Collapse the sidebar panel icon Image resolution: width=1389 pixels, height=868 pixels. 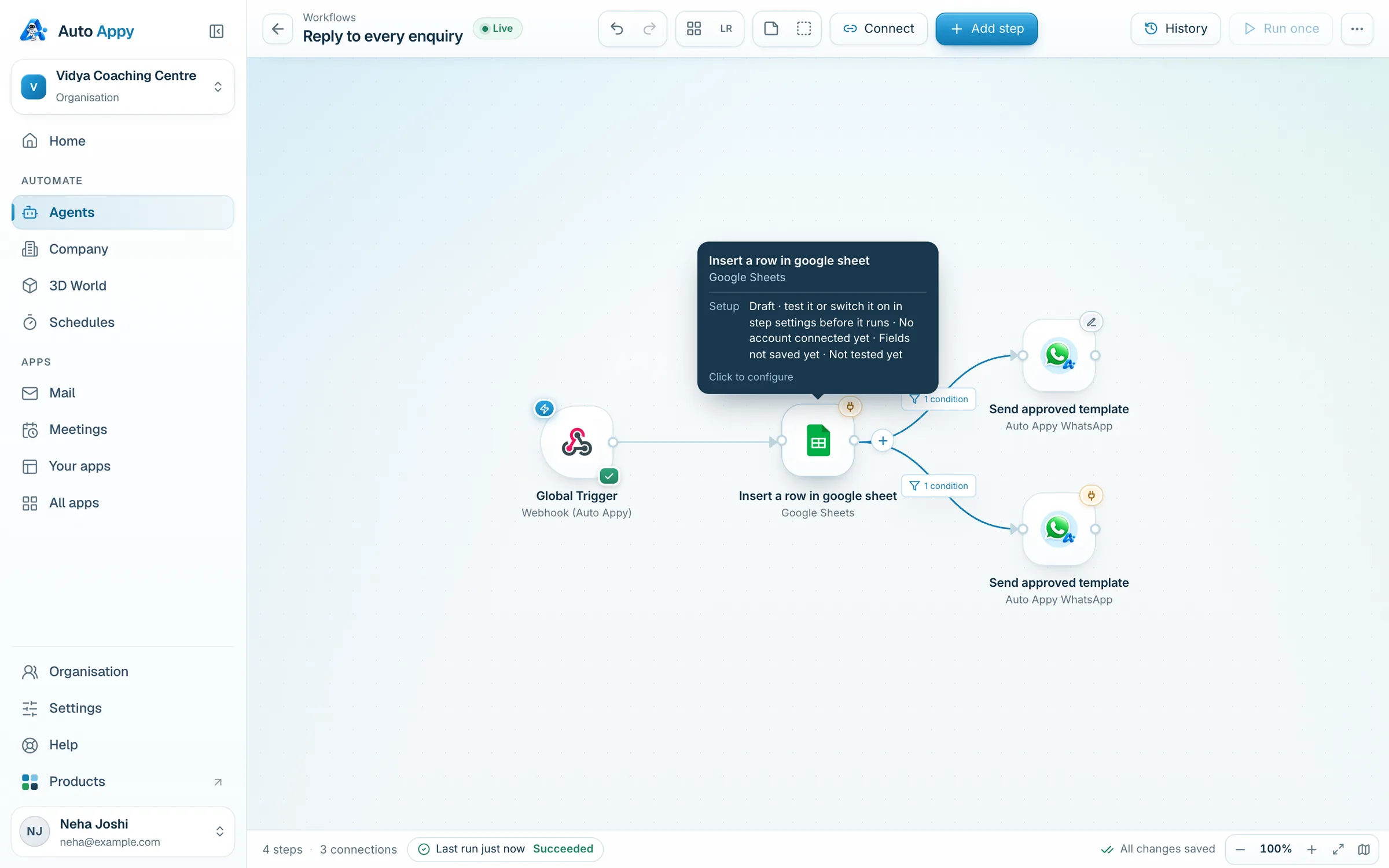point(216,31)
